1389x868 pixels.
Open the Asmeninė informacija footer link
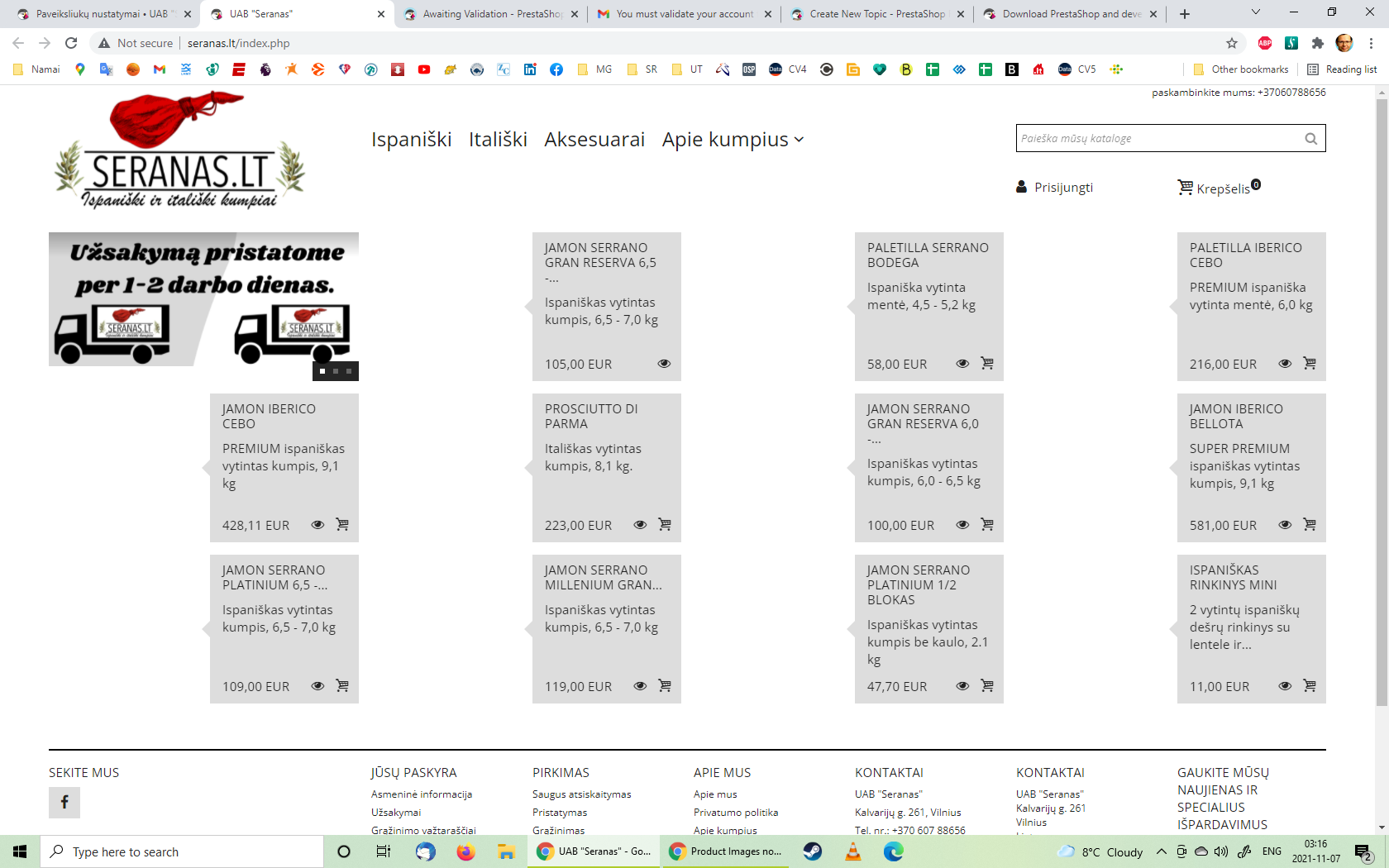pyautogui.click(x=422, y=794)
